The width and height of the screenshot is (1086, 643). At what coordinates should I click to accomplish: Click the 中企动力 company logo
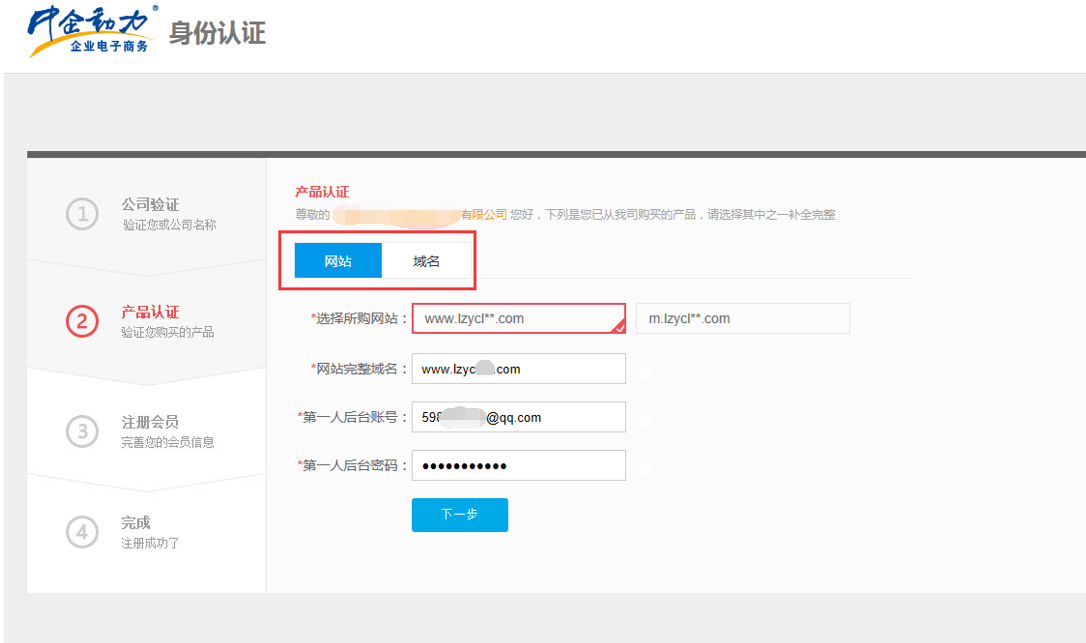[x=92, y=32]
